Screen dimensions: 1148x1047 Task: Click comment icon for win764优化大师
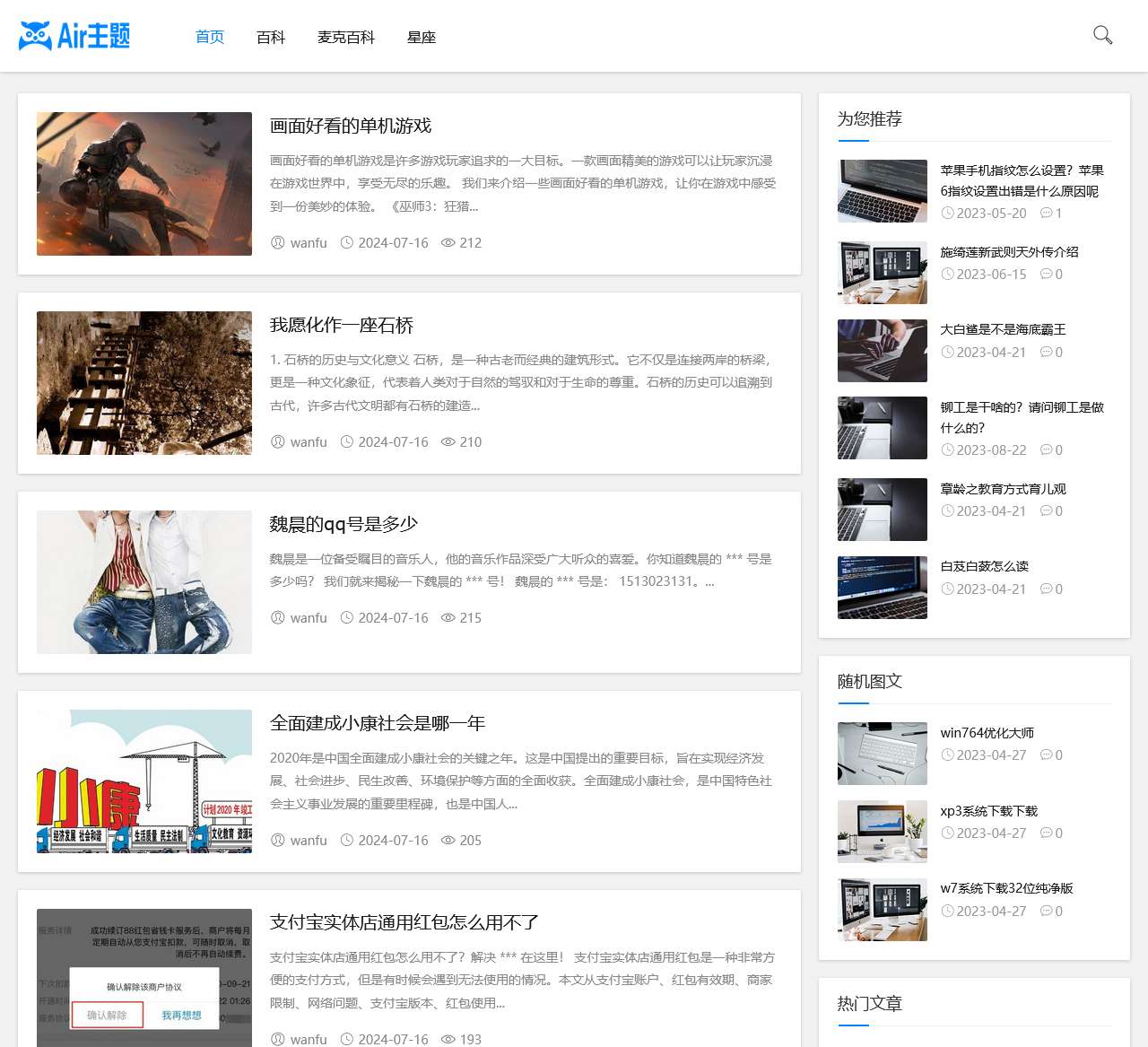tap(1046, 755)
